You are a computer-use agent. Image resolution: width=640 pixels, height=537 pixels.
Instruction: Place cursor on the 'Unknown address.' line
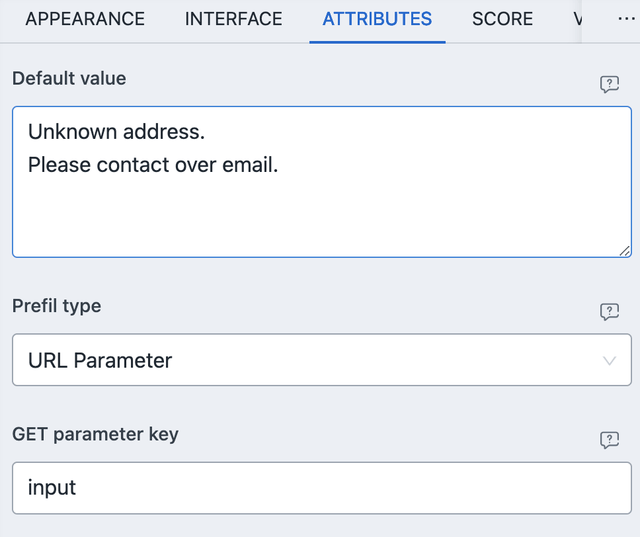[x=116, y=131]
